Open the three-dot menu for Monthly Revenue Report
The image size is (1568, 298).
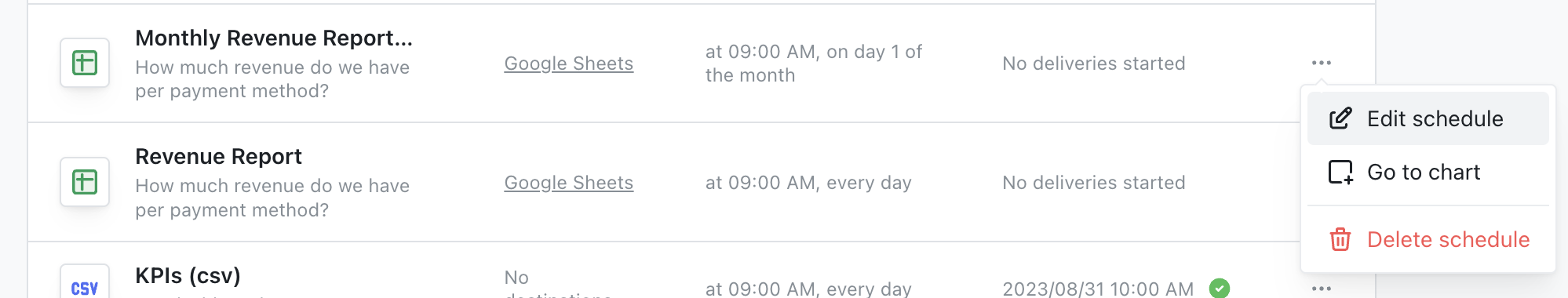click(x=1322, y=63)
